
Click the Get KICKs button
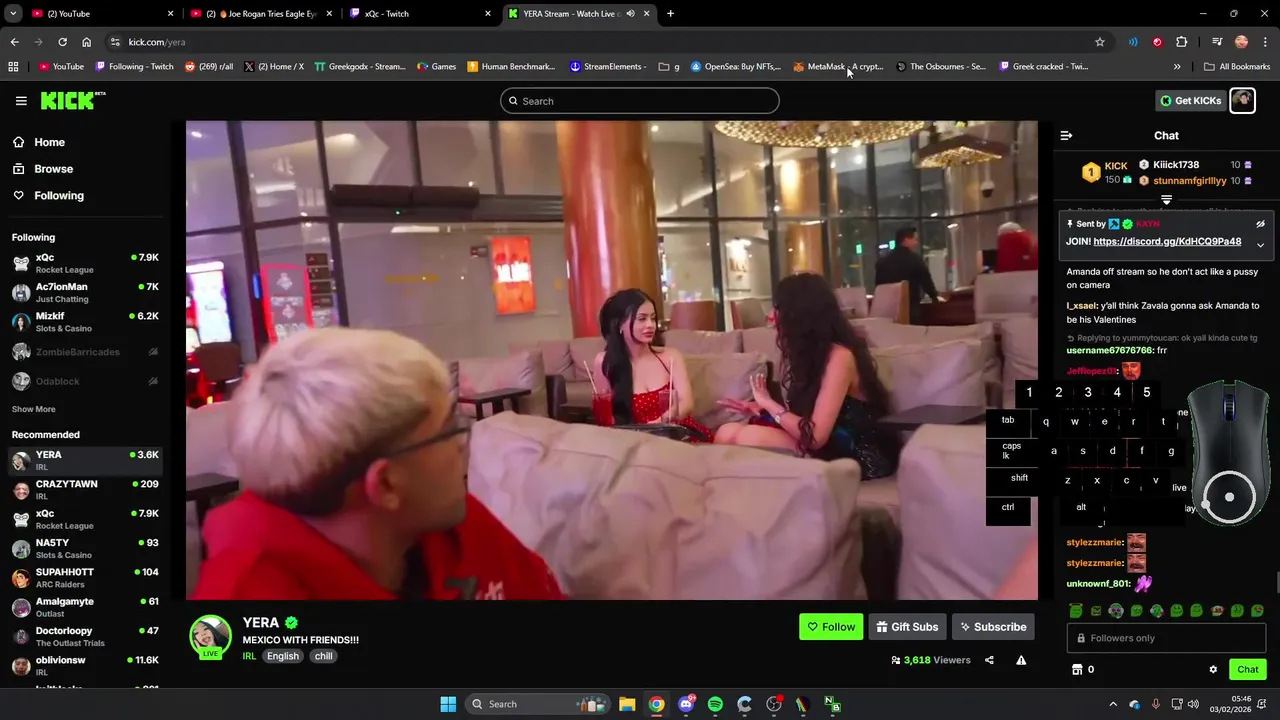point(1191,101)
